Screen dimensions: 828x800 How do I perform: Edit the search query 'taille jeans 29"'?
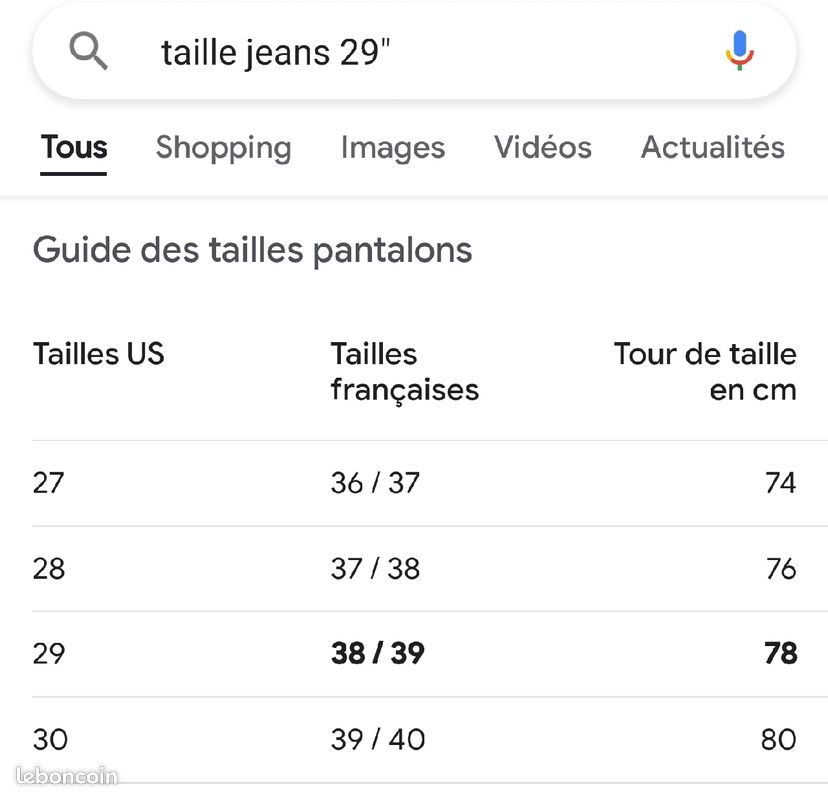(275, 51)
